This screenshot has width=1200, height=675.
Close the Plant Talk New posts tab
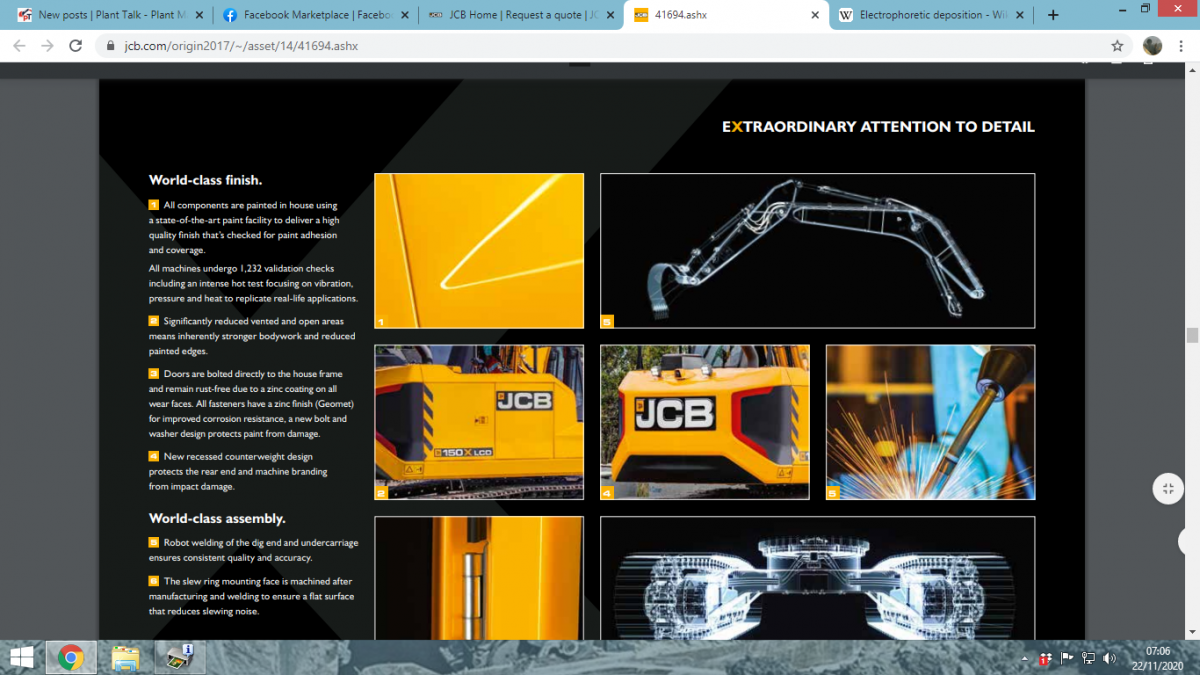[198, 16]
